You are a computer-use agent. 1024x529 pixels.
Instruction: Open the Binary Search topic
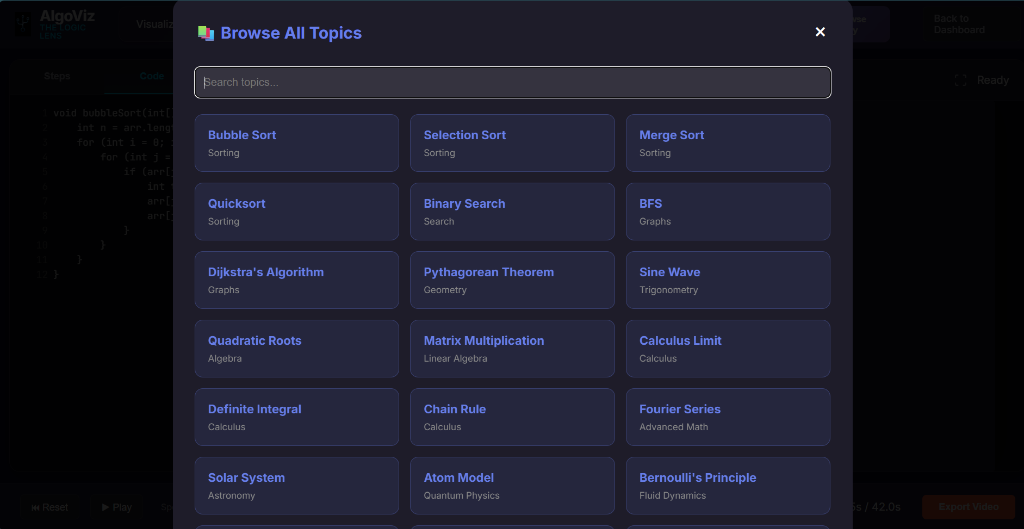[x=512, y=211]
